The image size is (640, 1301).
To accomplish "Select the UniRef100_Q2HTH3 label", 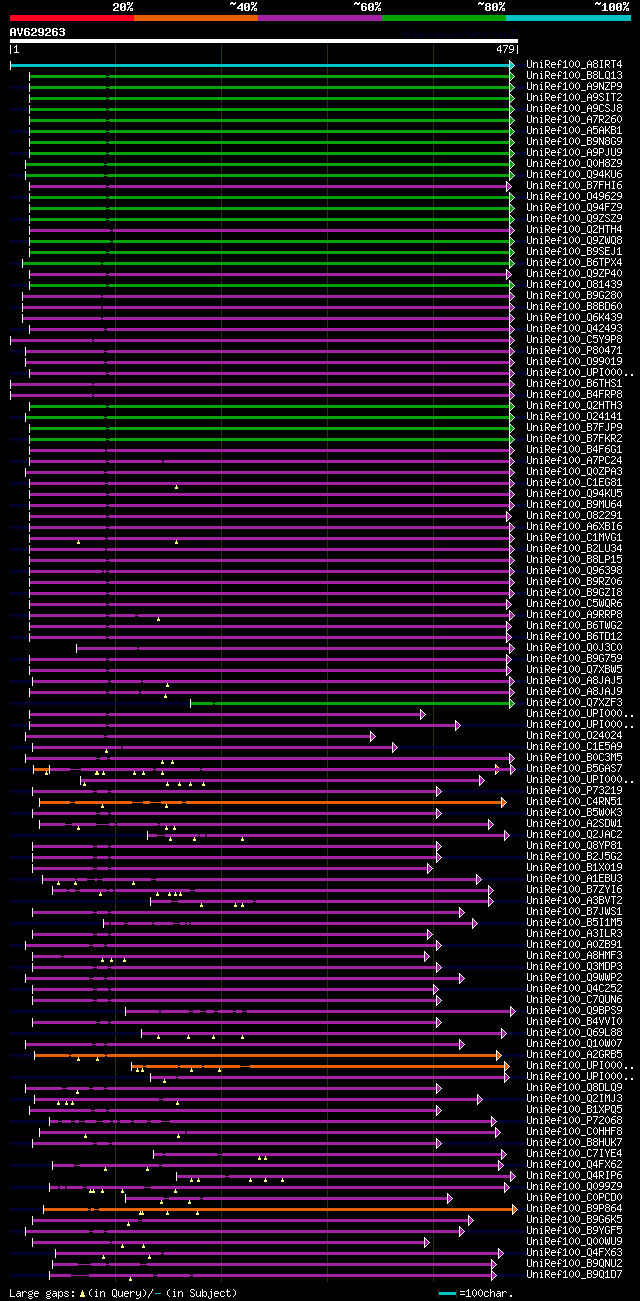I will (x=574, y=405).
